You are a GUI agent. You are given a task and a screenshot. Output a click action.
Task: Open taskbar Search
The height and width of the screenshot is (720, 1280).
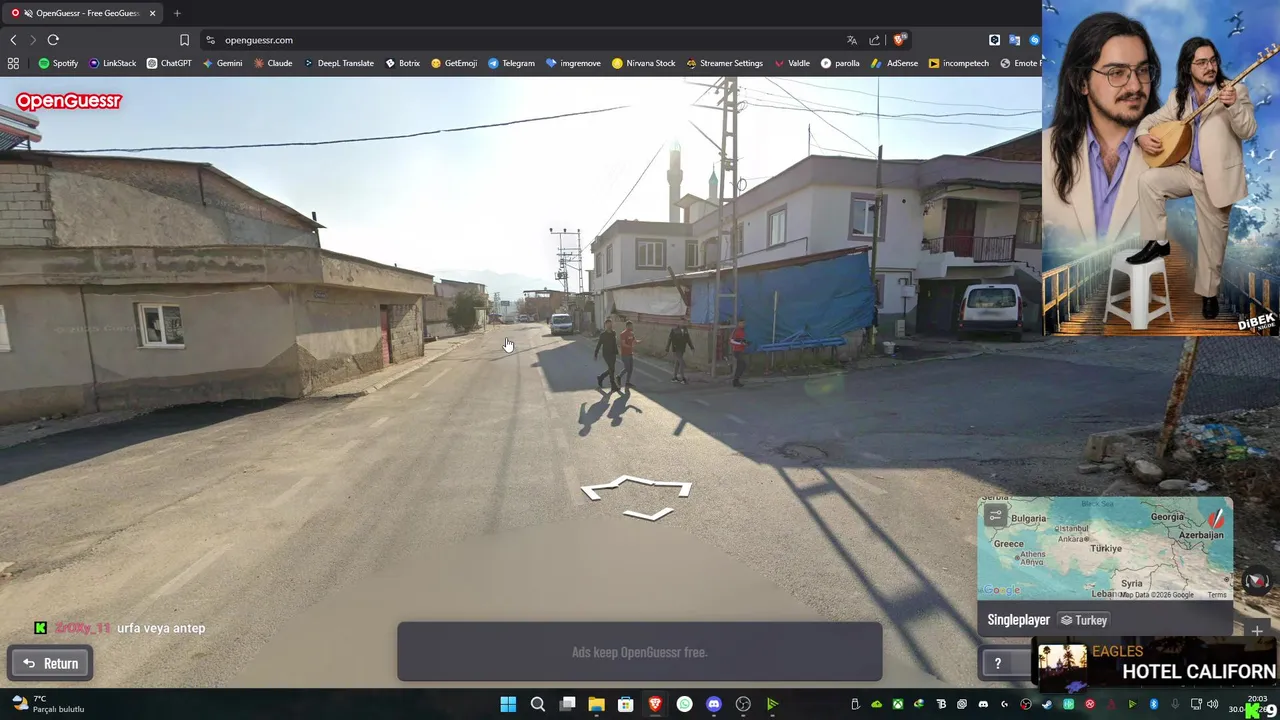(x=537, y=704)
